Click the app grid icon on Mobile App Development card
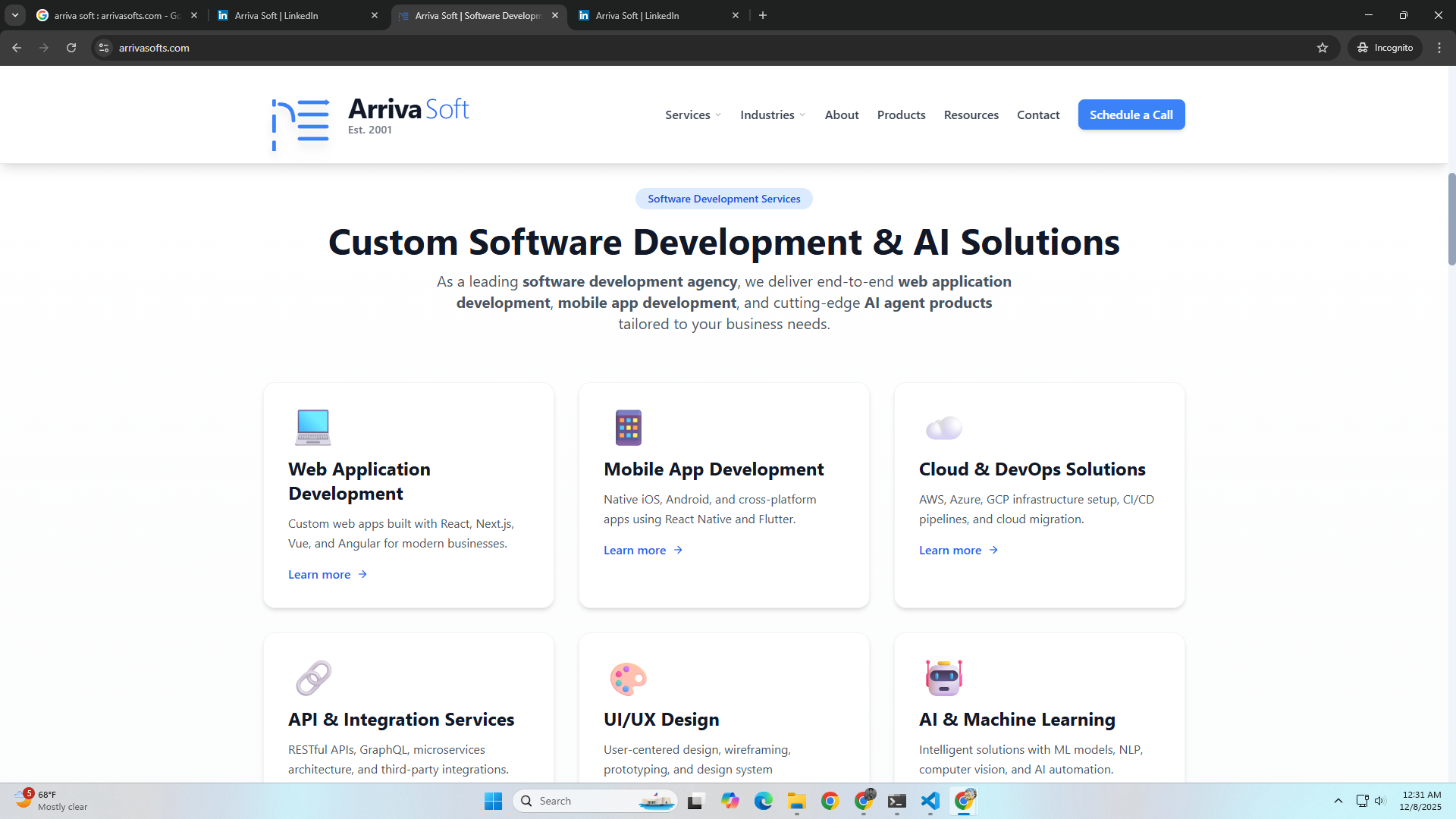 click(x=628, y=427)
